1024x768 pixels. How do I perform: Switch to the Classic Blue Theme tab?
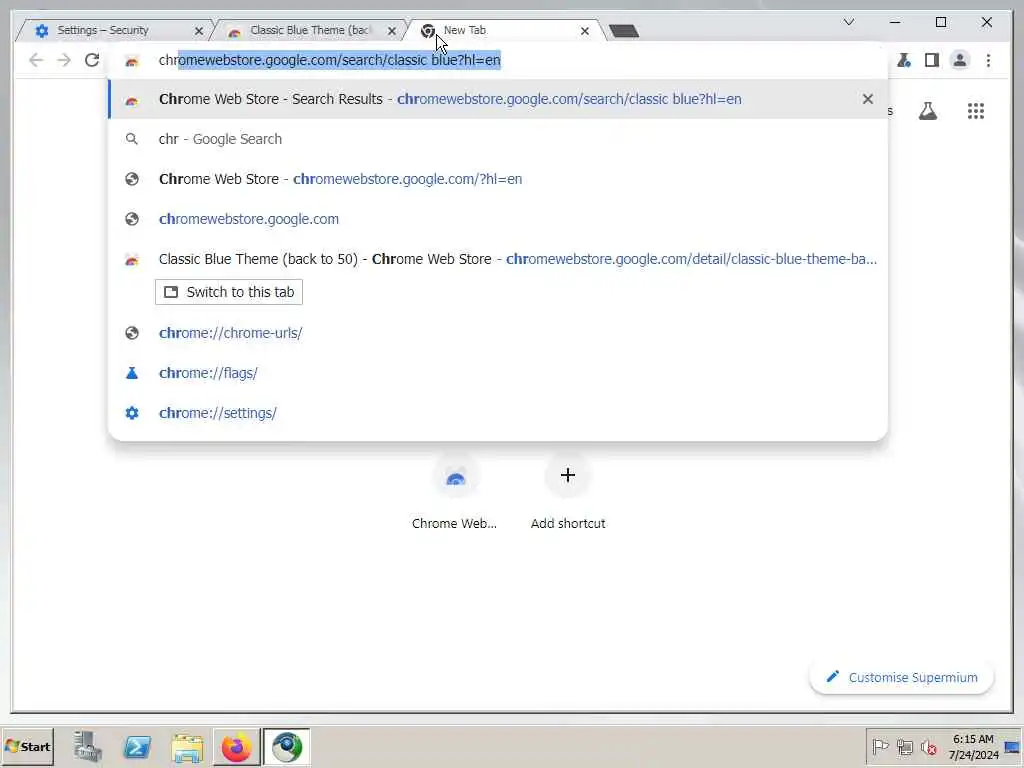pyautogui.click(x=308, y=30)
